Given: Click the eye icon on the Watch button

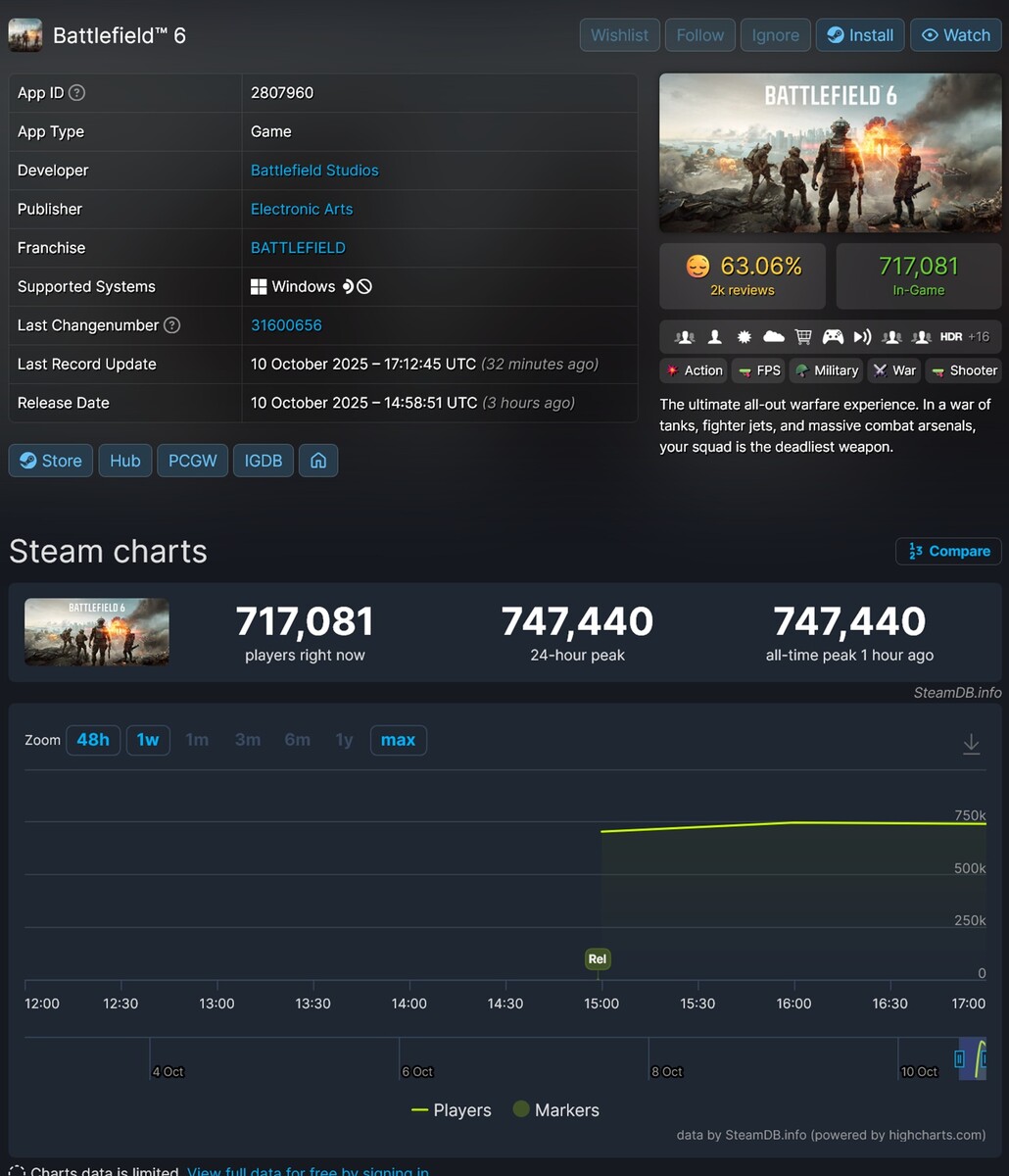Looking at the screenshot, I should [x=932, y=34].
